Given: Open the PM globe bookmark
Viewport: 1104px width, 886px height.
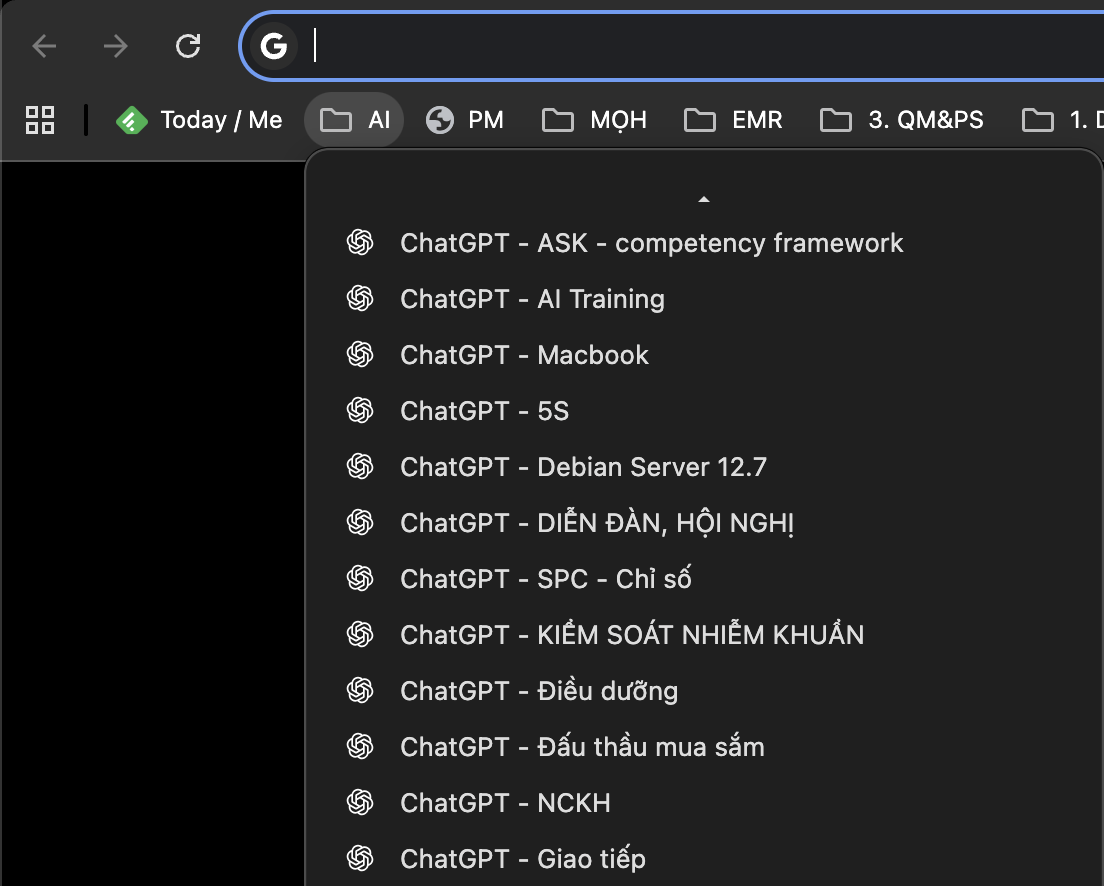Looking at the screenshot, I should tap(464, 120).
